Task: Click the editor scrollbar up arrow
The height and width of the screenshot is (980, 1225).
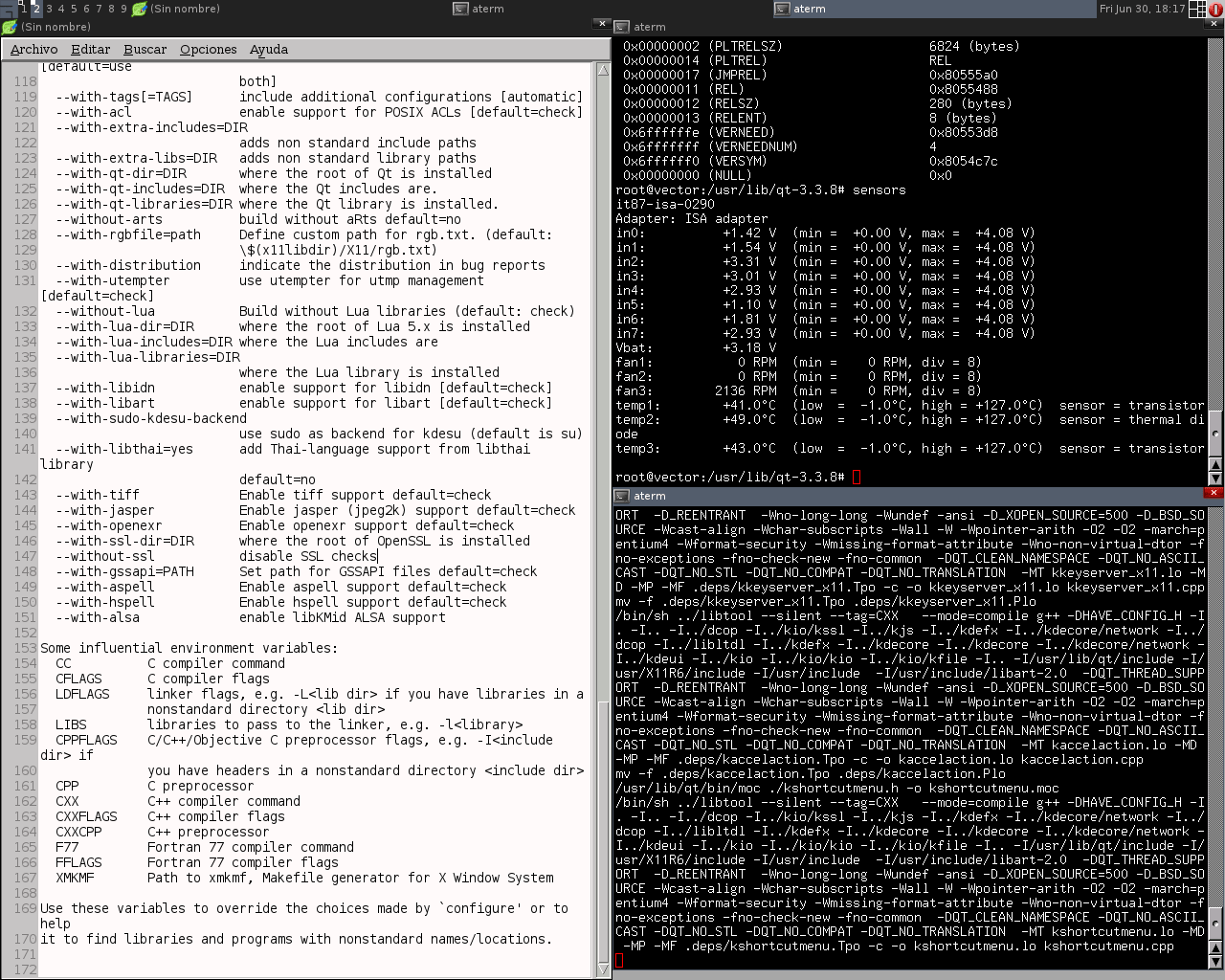Action: pos(603,70)
